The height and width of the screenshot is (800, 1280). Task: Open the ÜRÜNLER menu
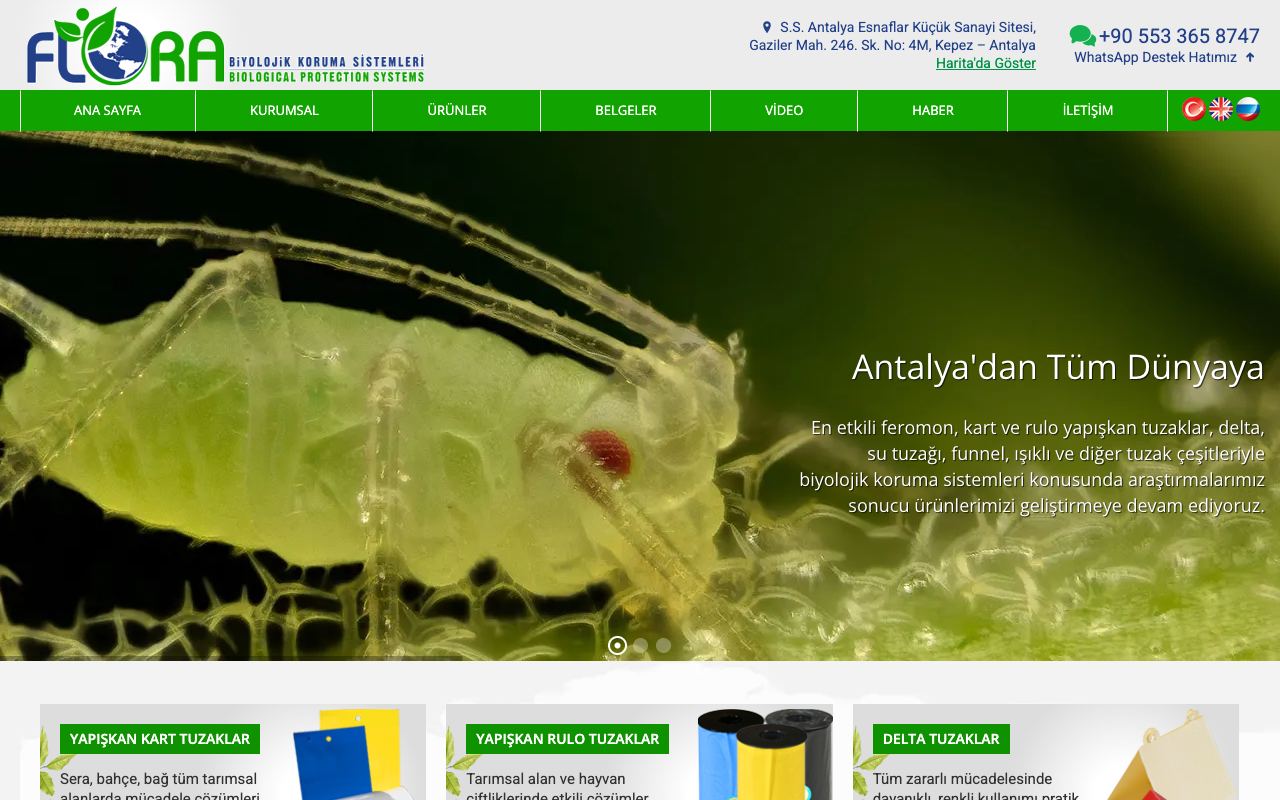point(457,110)
